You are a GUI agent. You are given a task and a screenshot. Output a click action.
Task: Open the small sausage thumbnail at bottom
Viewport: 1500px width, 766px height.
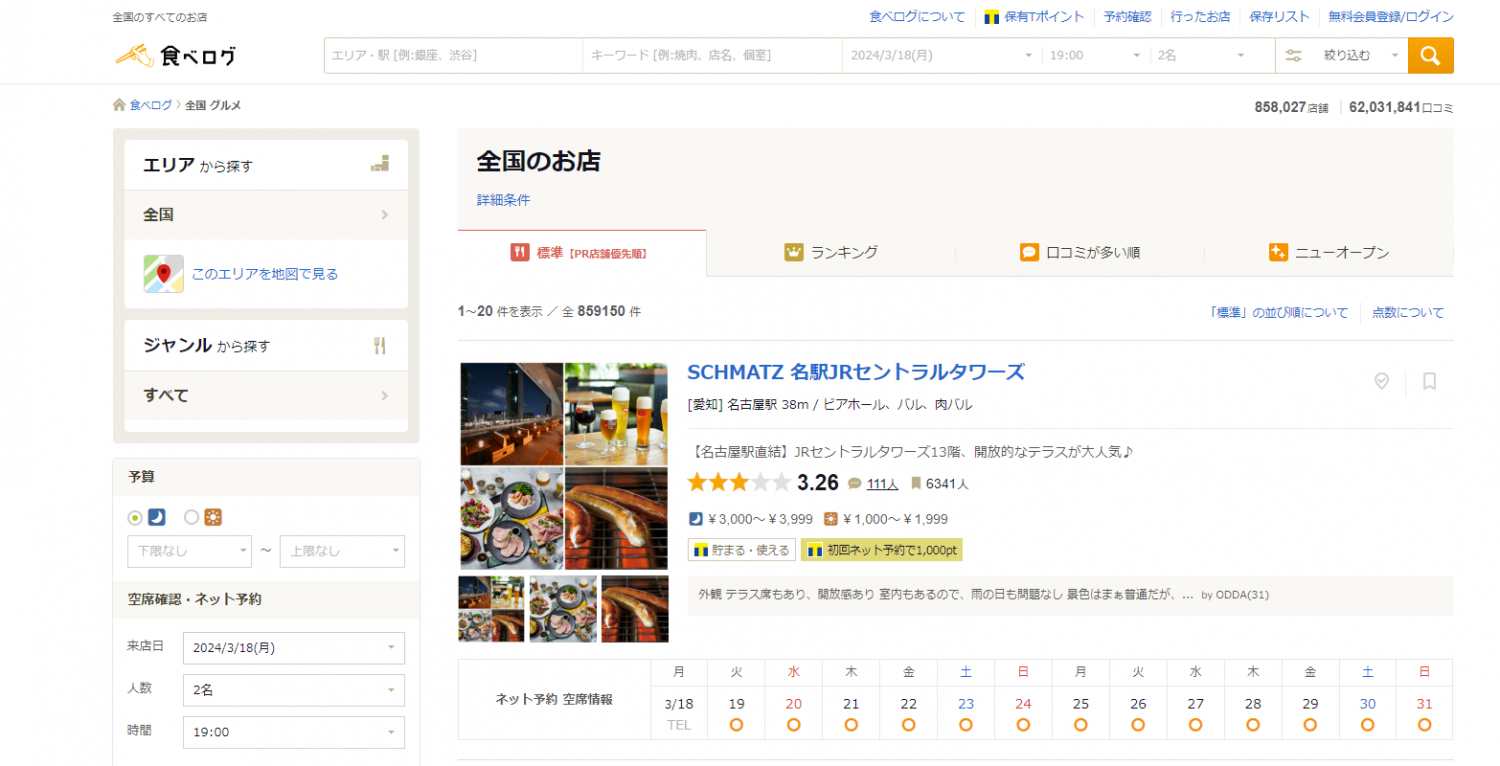pyautogui.click(x=635, y=609)
